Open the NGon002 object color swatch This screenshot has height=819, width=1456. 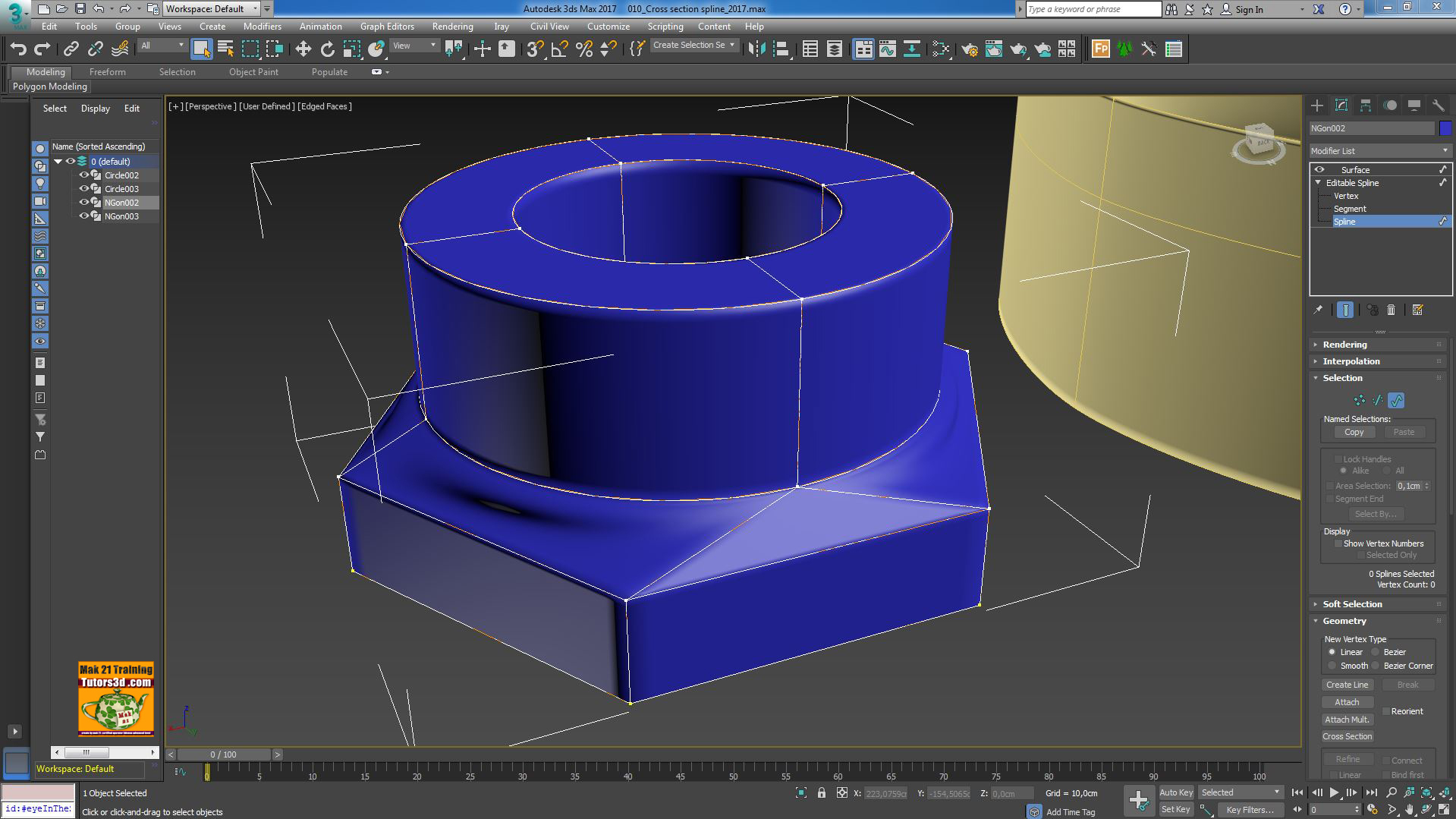click(x=1446, y=128)
